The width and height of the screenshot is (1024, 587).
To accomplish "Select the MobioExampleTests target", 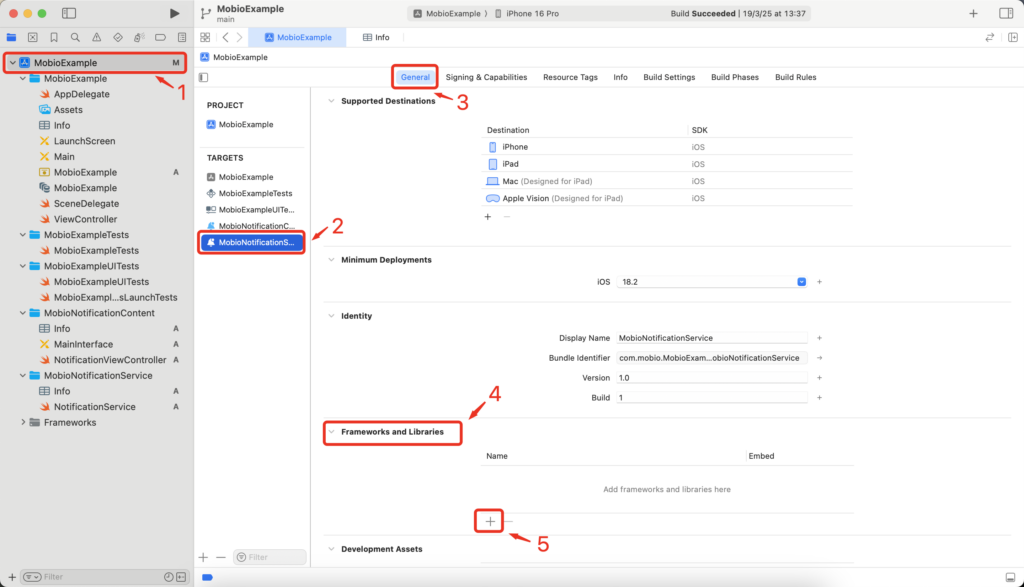I will 255,193.
